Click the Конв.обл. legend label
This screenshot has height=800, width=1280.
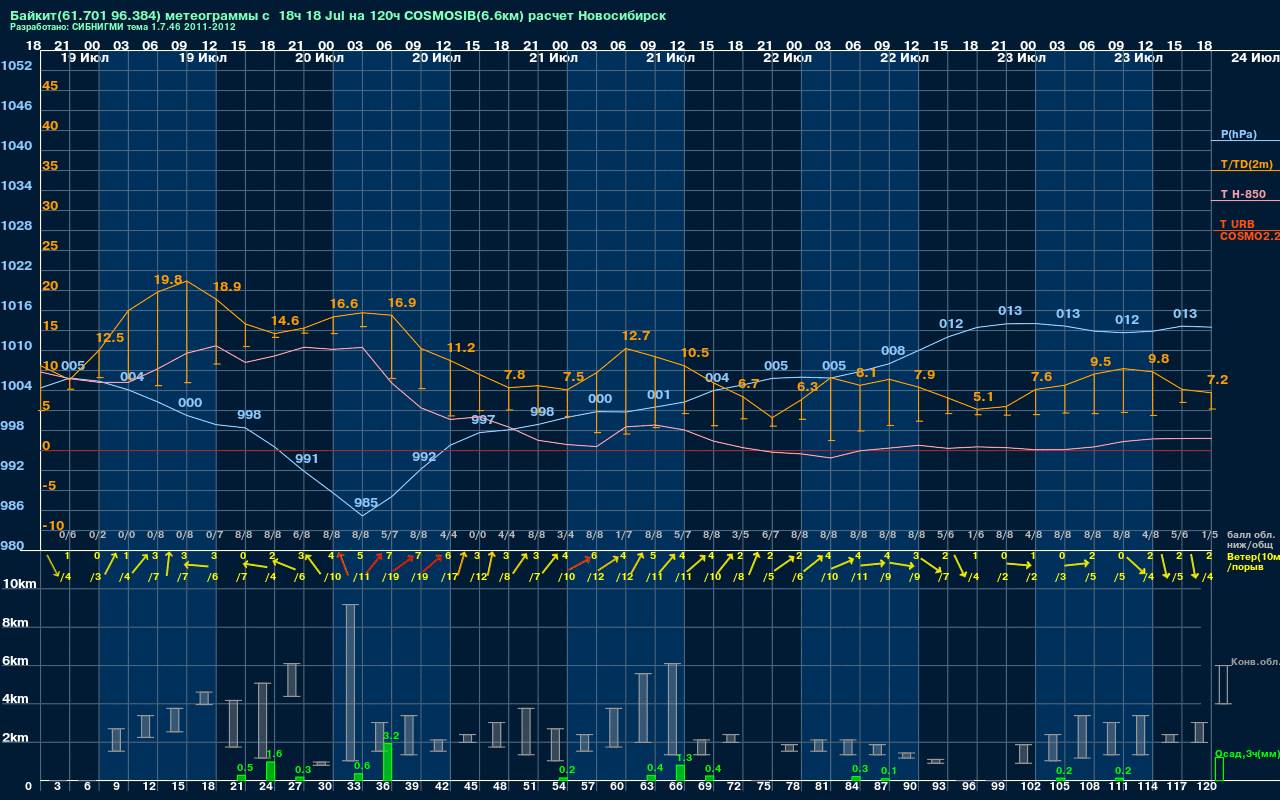click(x=1253, y=662)
